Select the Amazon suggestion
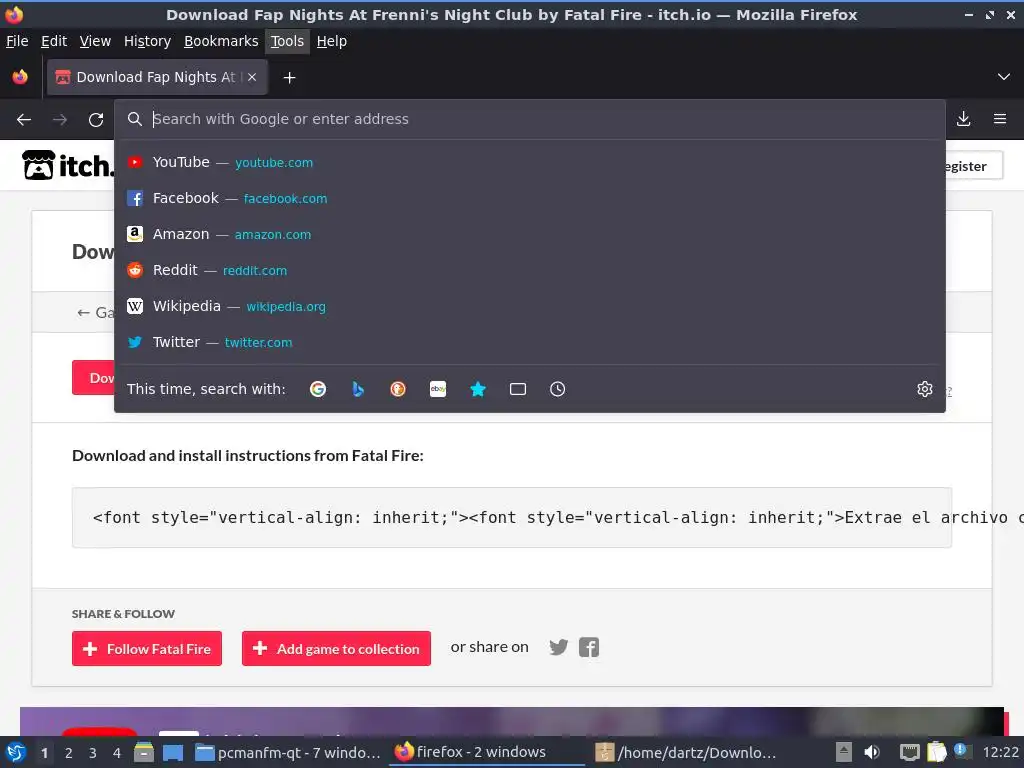 (x=530, y=234)
